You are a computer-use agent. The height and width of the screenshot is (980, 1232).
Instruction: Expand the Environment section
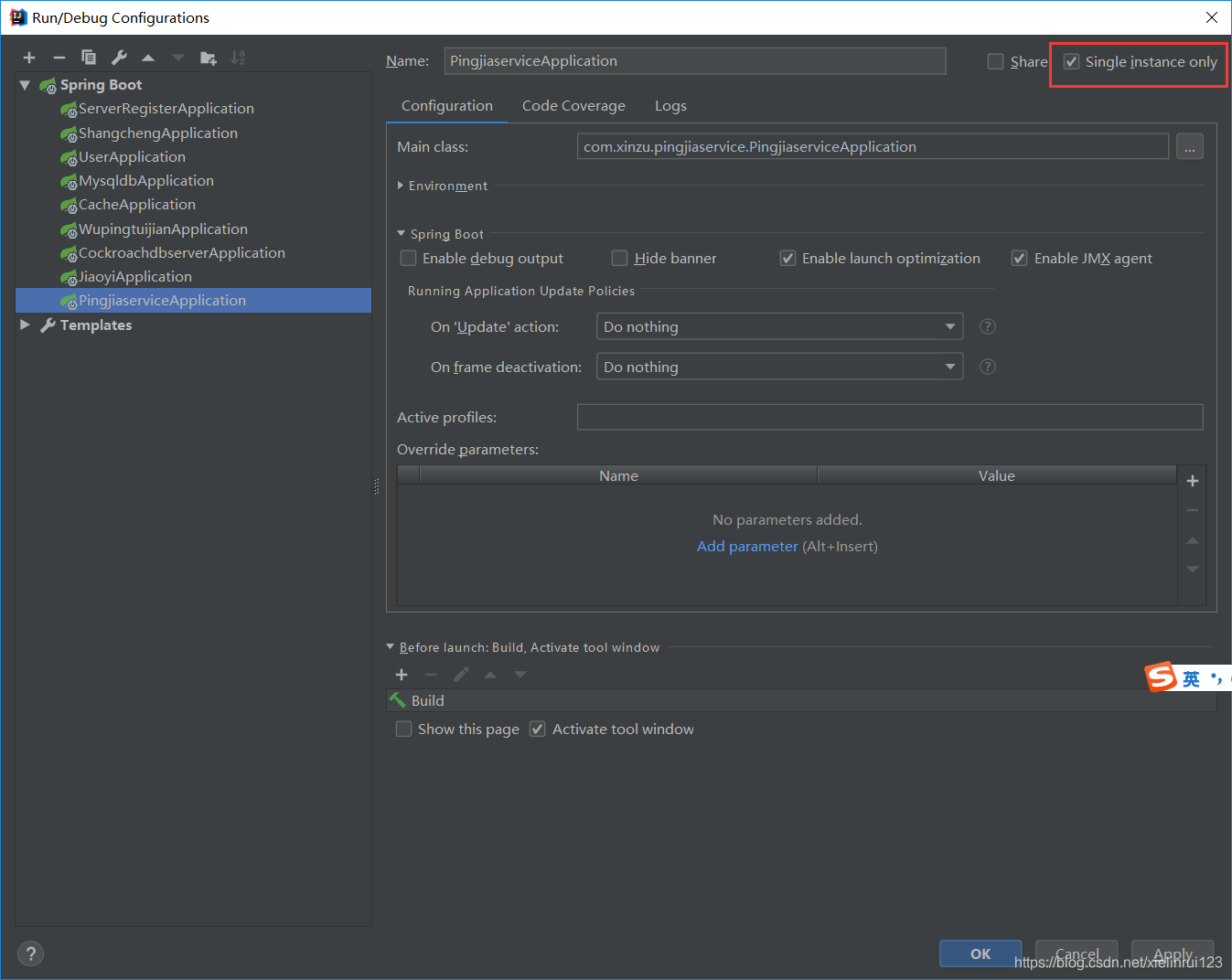tap(401, 186)
